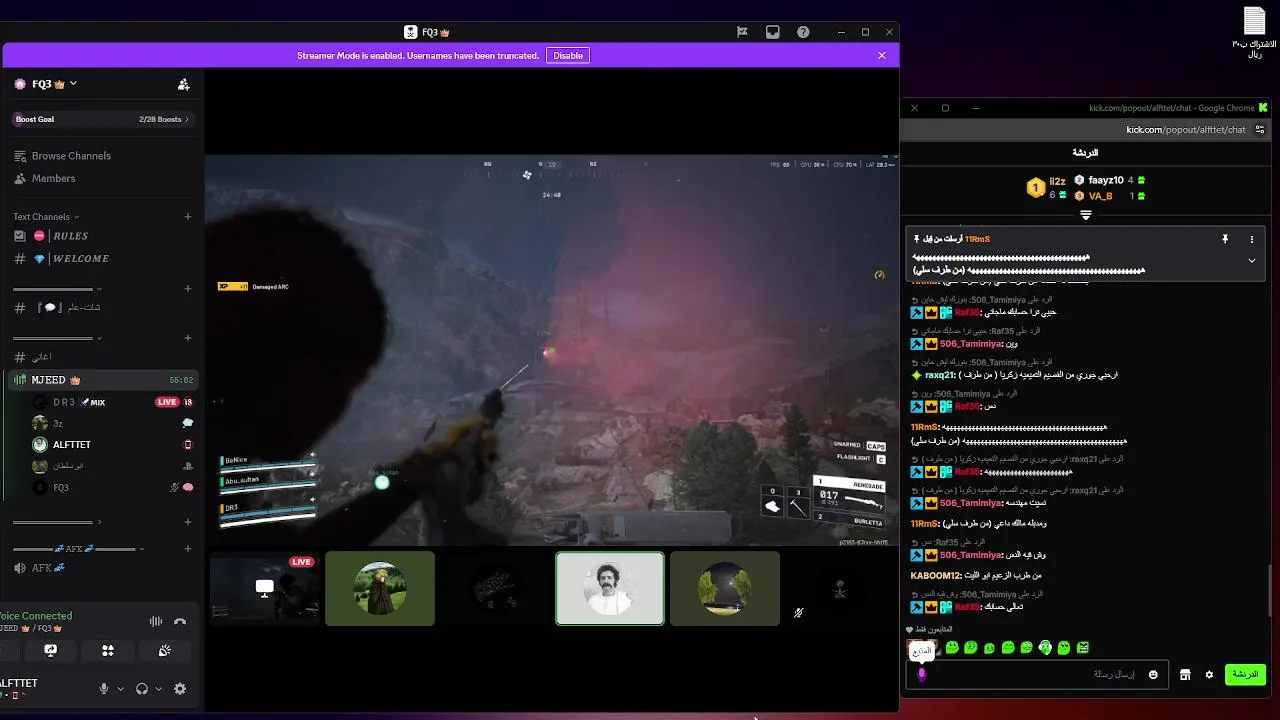The image size is (1280, 720).
Task: Disconnect from voice with hang-up icon
Action: point(180,621)
